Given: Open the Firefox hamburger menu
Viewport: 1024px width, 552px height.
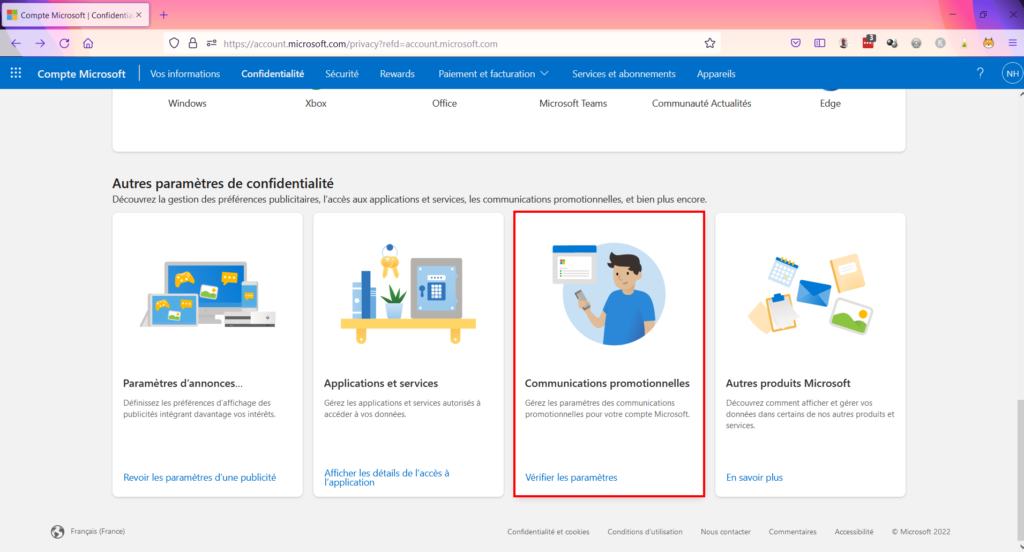Looking at the screenshot, I should (x=1013, y=43).
